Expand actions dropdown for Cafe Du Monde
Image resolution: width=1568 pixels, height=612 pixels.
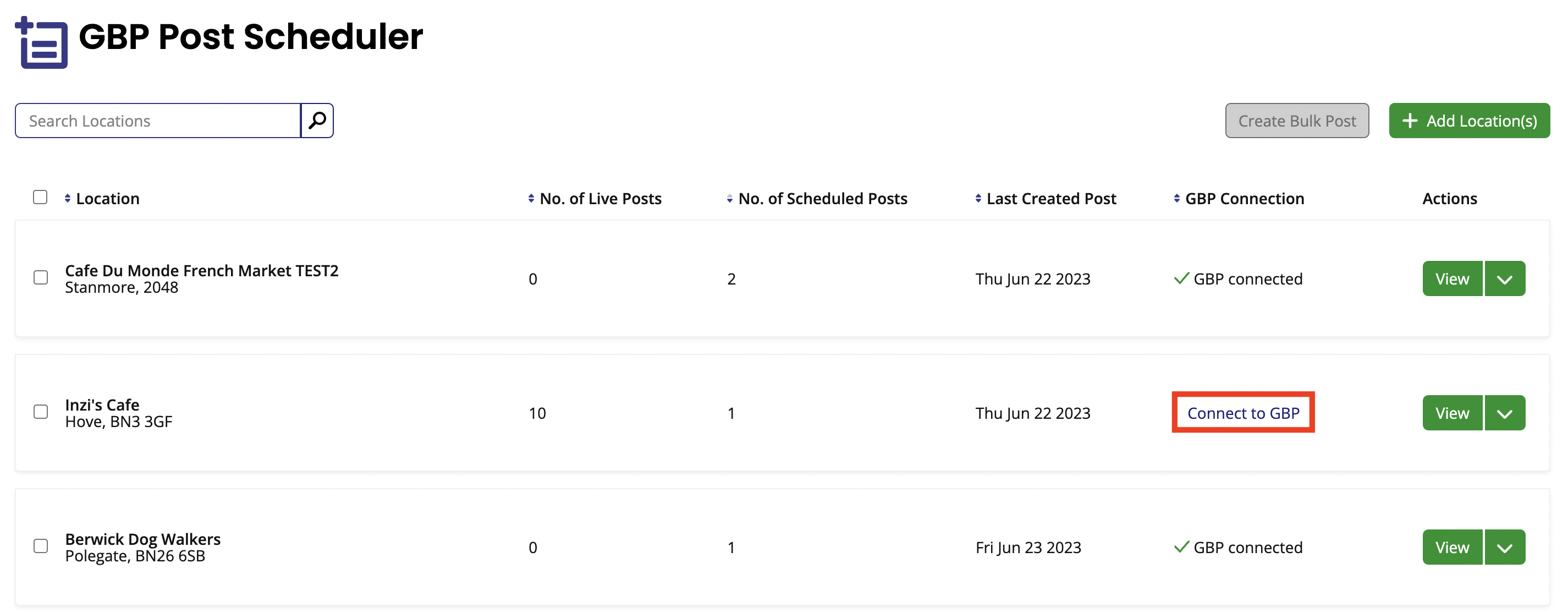(x=1505, y=279)
